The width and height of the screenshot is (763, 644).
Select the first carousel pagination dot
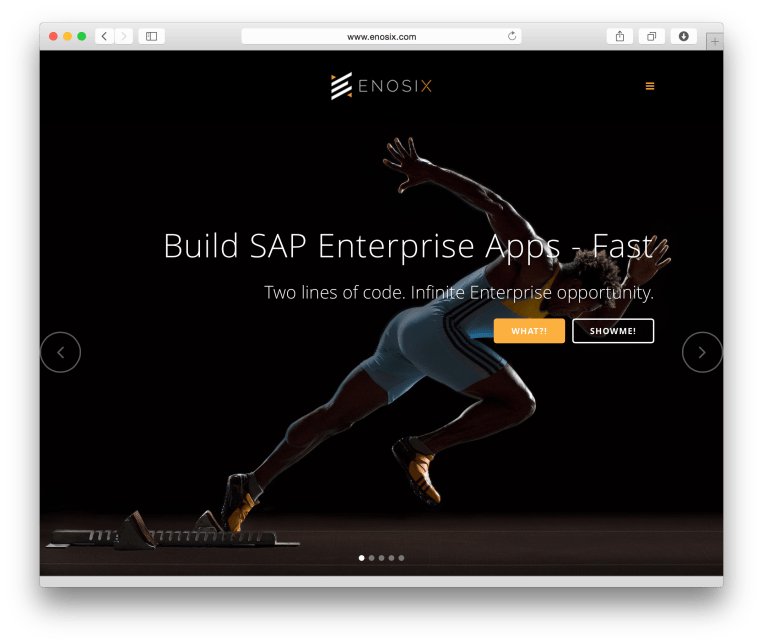pos(361,558)
